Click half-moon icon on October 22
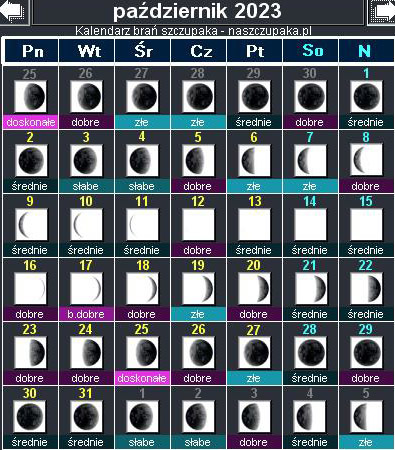Image resolution: width=395 pixels, height=450 pixels. [366, 288]
